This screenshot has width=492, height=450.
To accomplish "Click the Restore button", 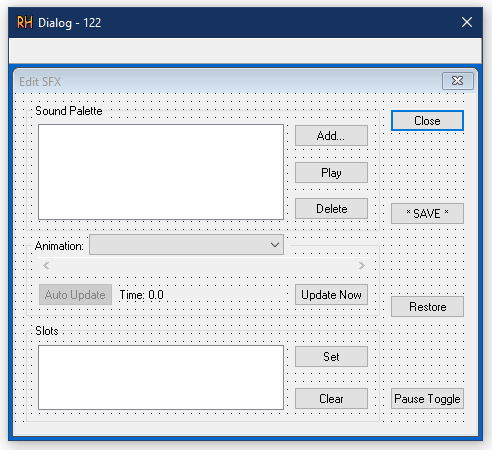I will click(427, 307).
